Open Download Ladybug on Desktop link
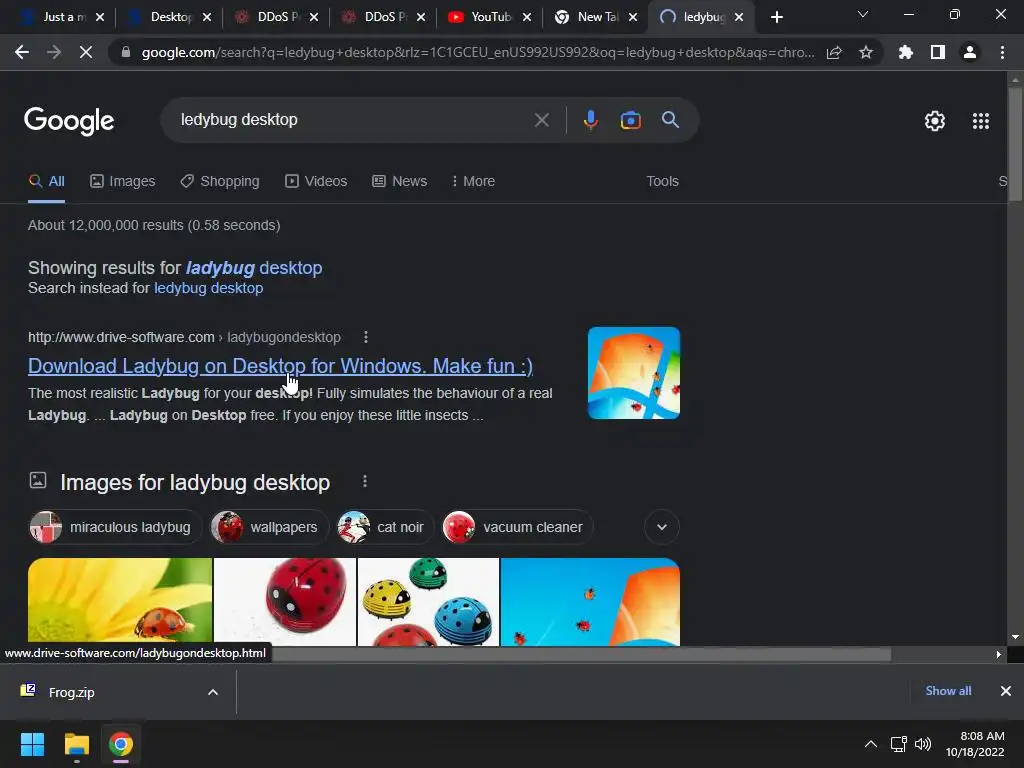Image resolution: width=1024 pixels, height=768 pixels. pyautogui.click(x=280, y=366)
